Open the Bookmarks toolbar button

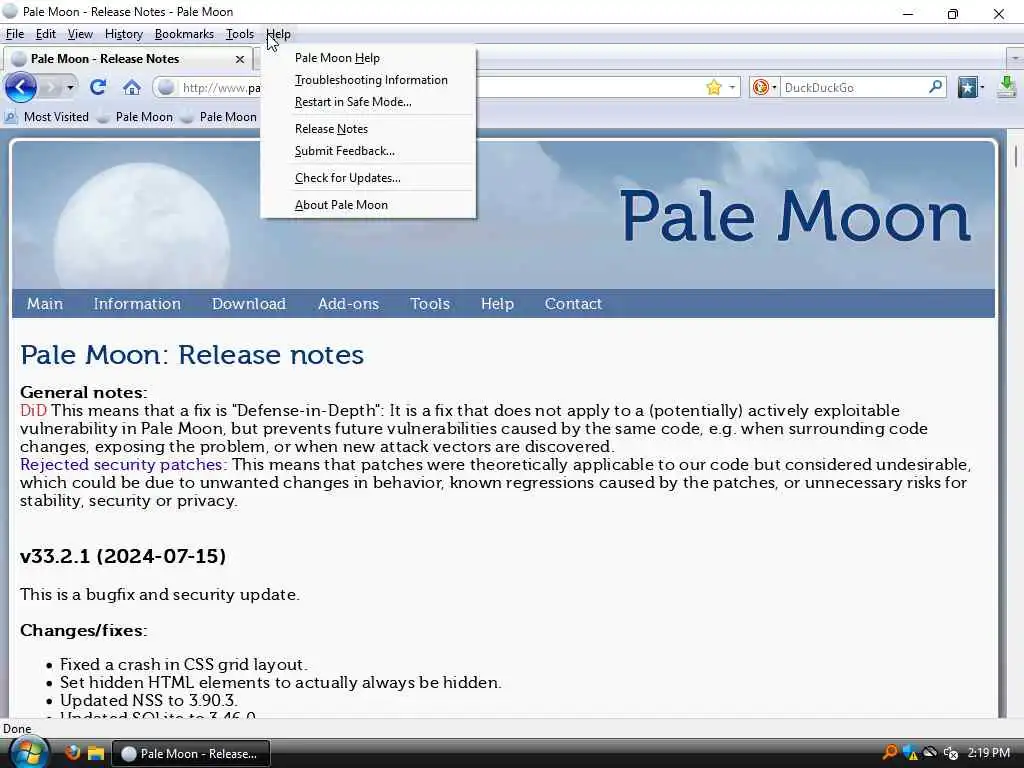point(970,87)
